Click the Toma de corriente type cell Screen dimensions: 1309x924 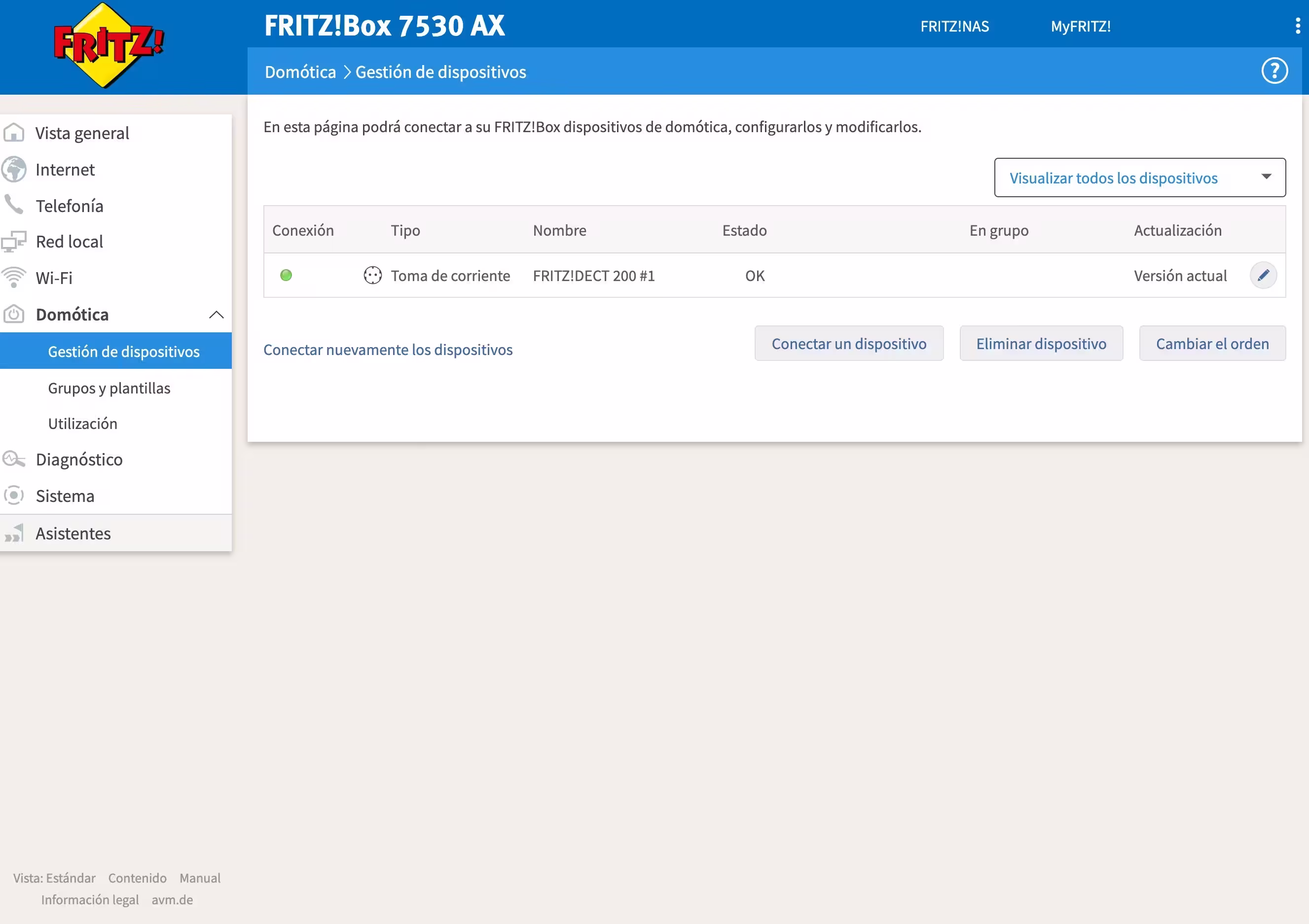[450, 276]
